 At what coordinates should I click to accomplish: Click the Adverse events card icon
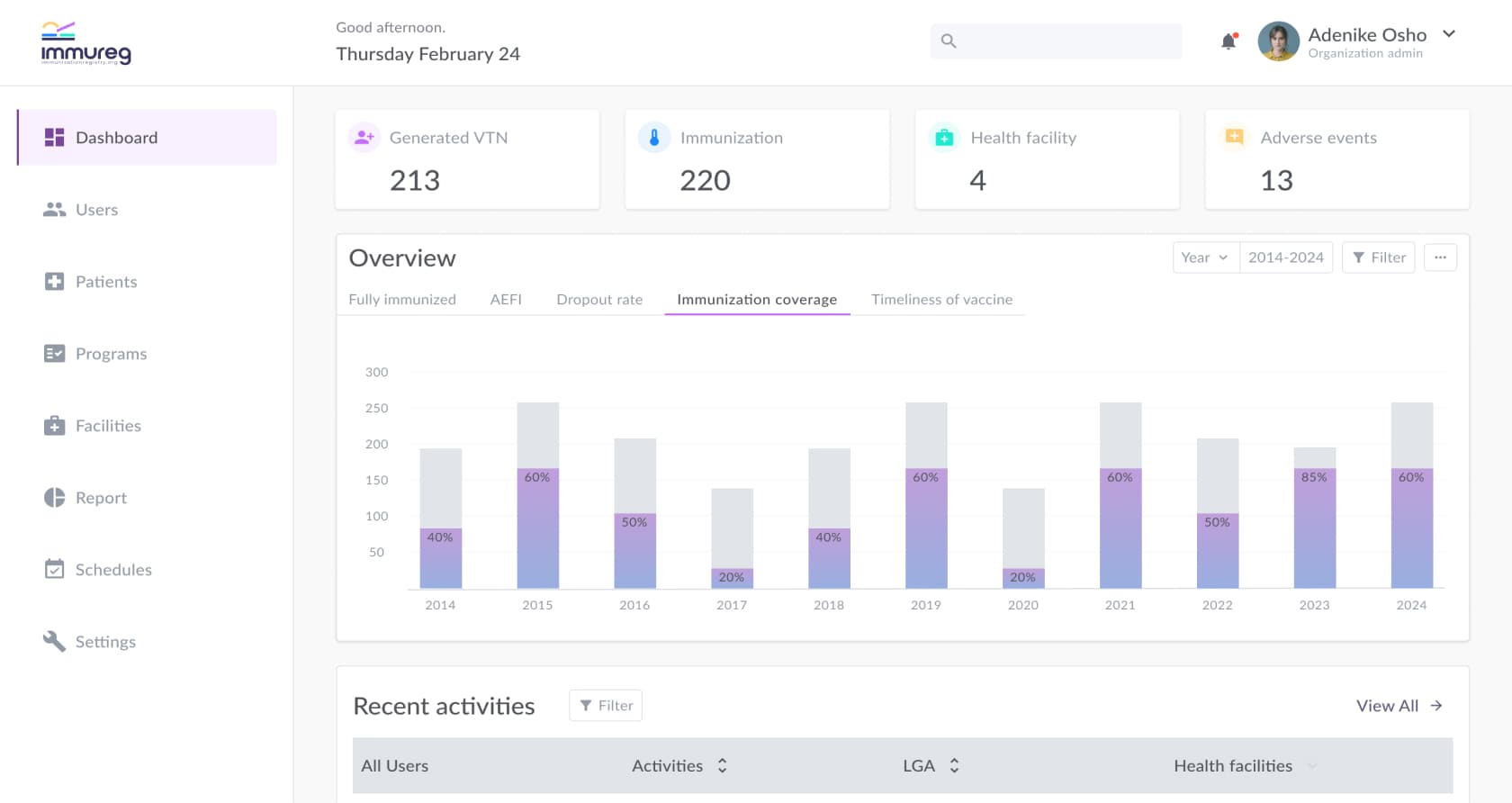tap(1234, 138)
